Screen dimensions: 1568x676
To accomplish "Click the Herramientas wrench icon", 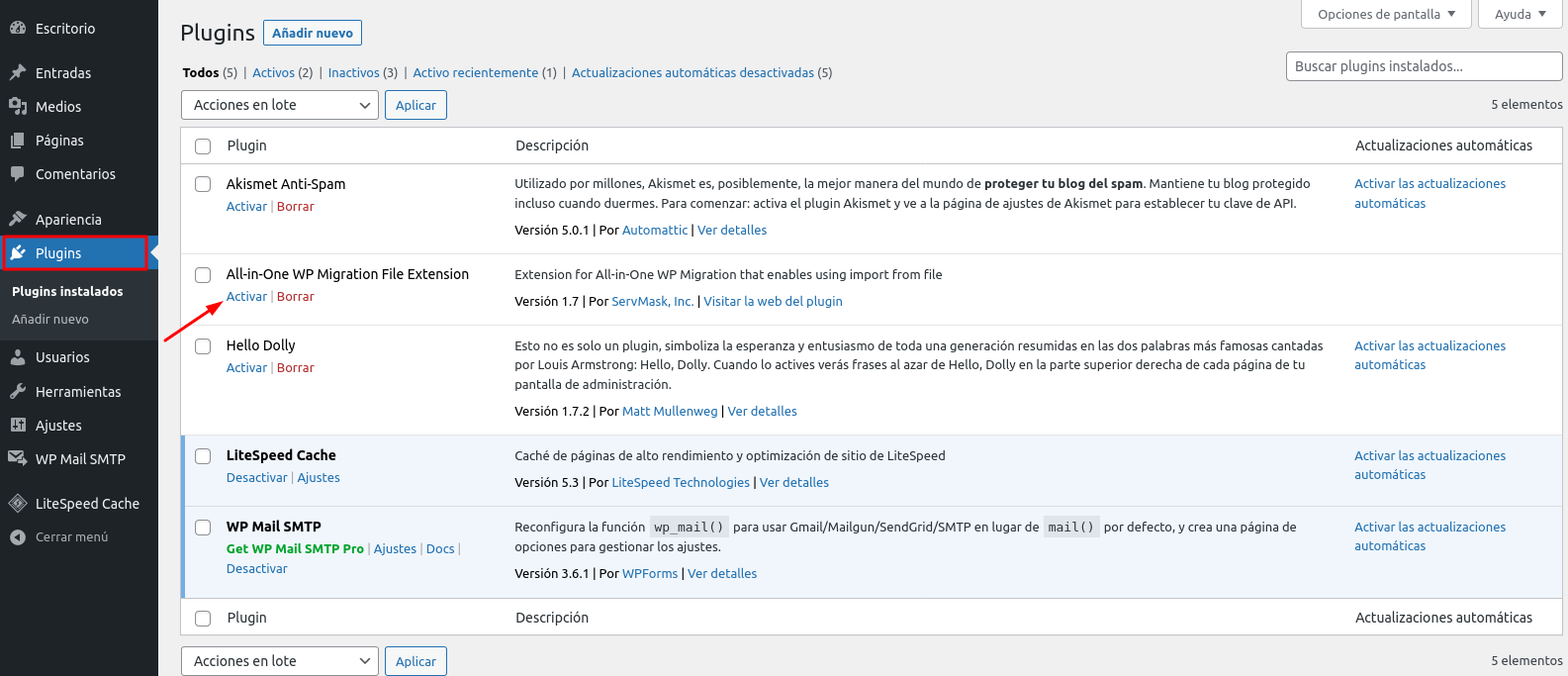I will click(18, 392).
